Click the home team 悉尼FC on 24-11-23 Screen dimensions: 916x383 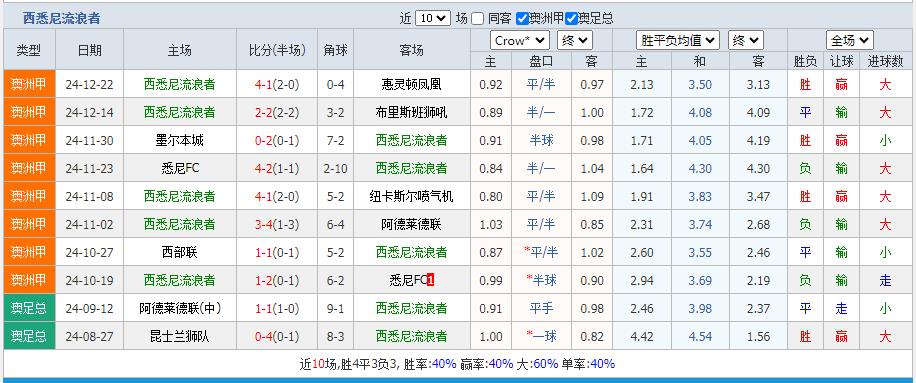pos(179,169)
